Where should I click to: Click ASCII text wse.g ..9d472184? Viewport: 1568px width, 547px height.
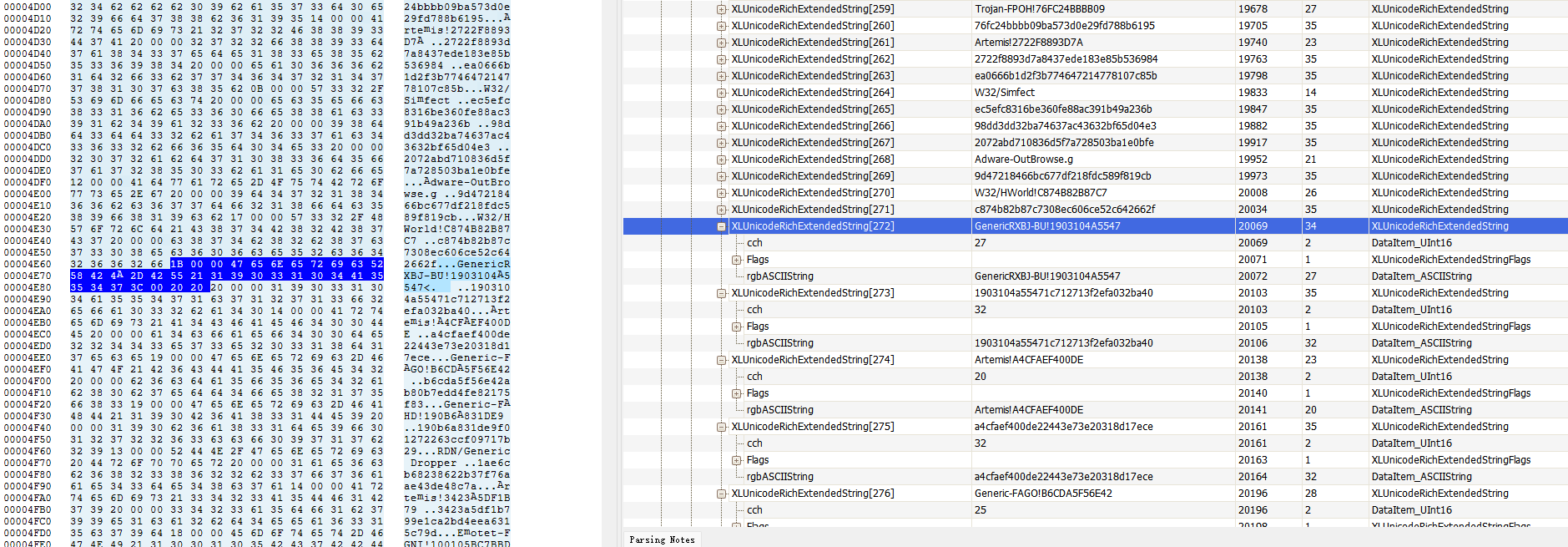456,194
